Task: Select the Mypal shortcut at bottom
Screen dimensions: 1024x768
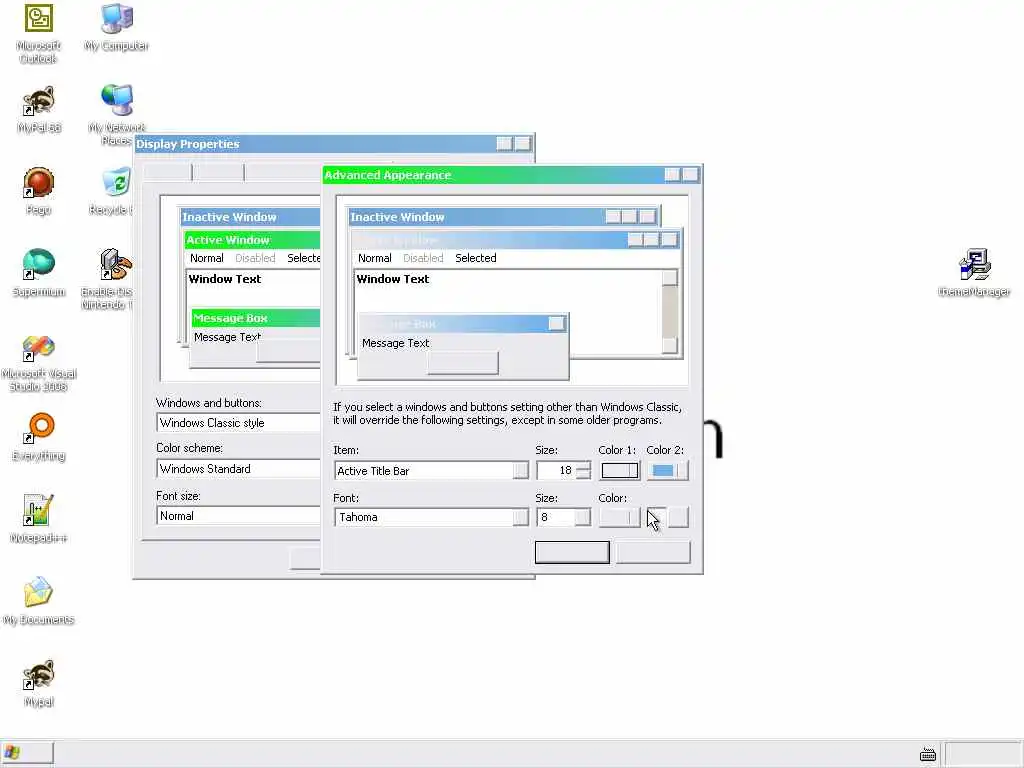Action: 39,683
